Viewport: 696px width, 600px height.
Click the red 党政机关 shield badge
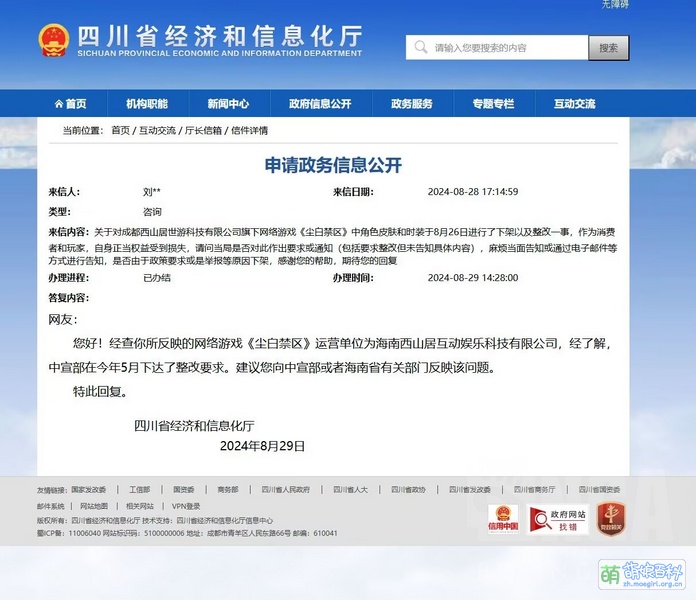[x=611, y=518]
